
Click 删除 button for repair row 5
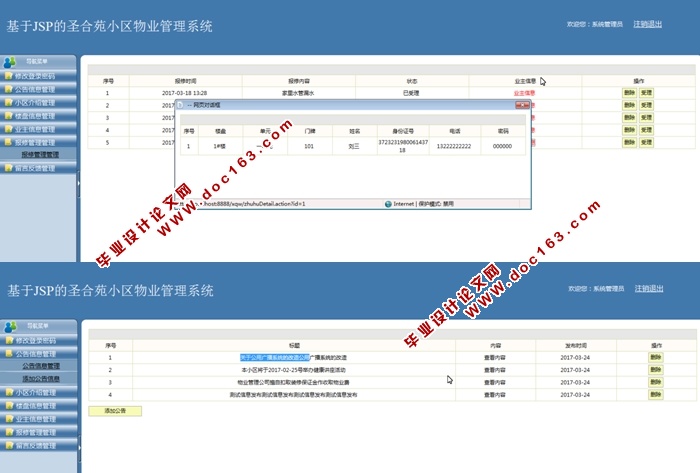(629, 142)
